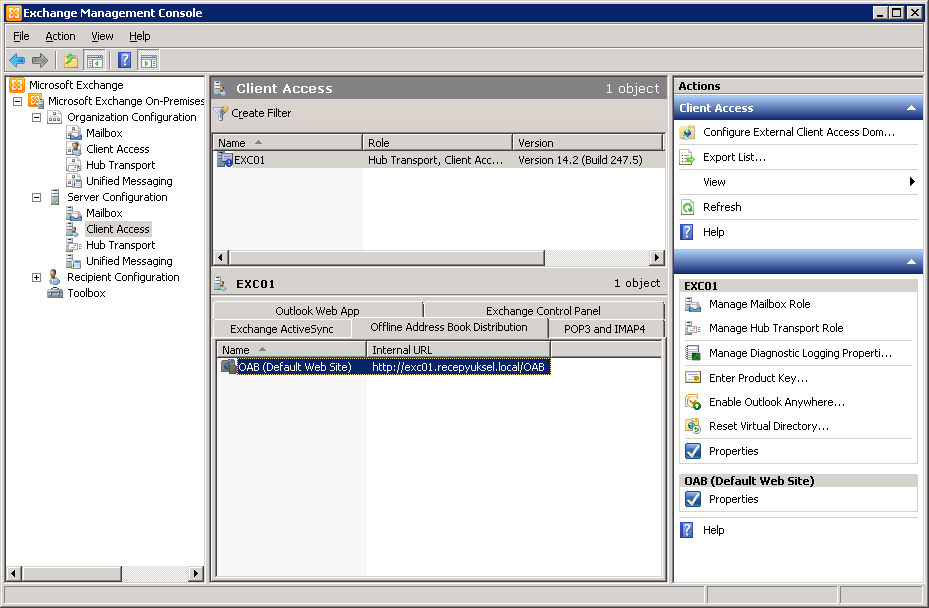Click the Back arrow toolbar icon

(x=17, y=60)
